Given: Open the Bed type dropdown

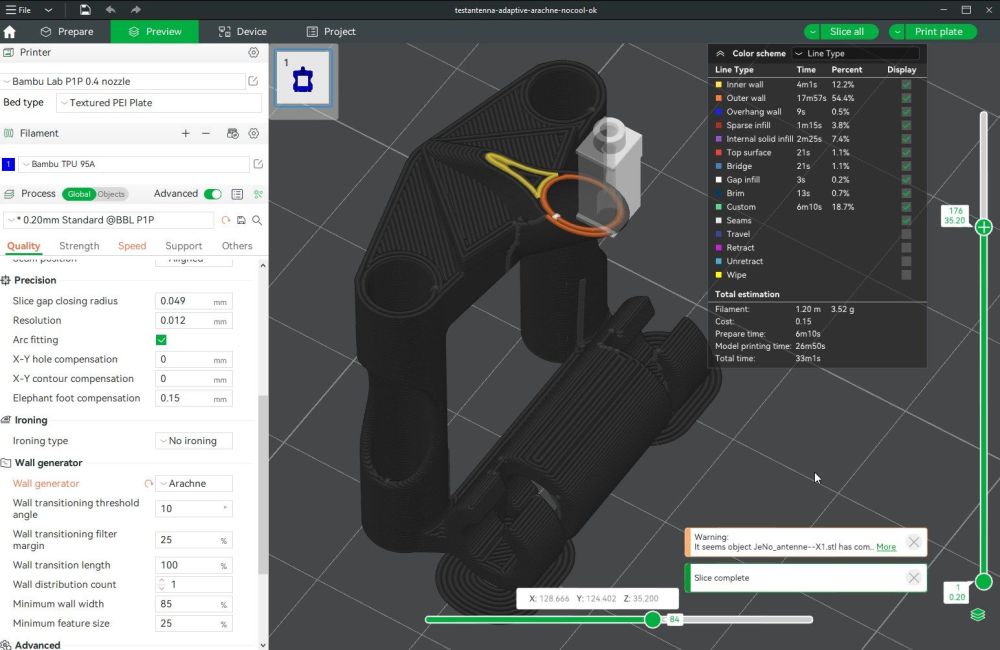Looking at the screenshot, I should tap(159, 103).
